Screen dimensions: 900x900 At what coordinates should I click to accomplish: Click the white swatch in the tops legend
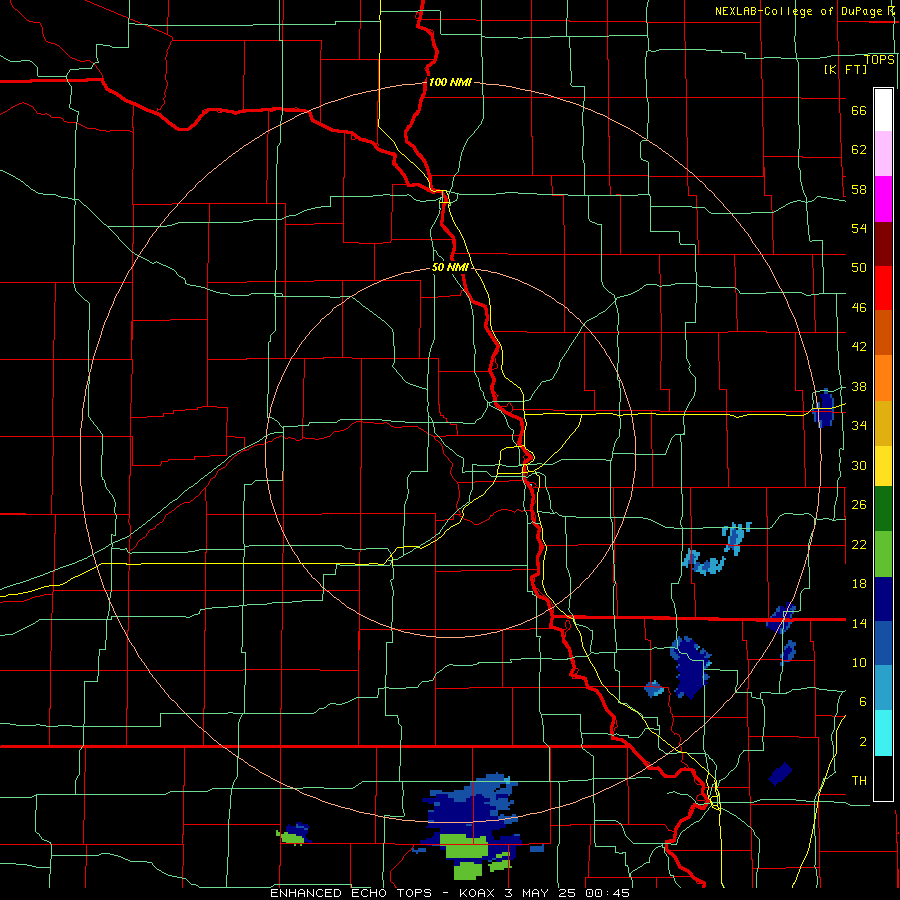pos(883,110)
